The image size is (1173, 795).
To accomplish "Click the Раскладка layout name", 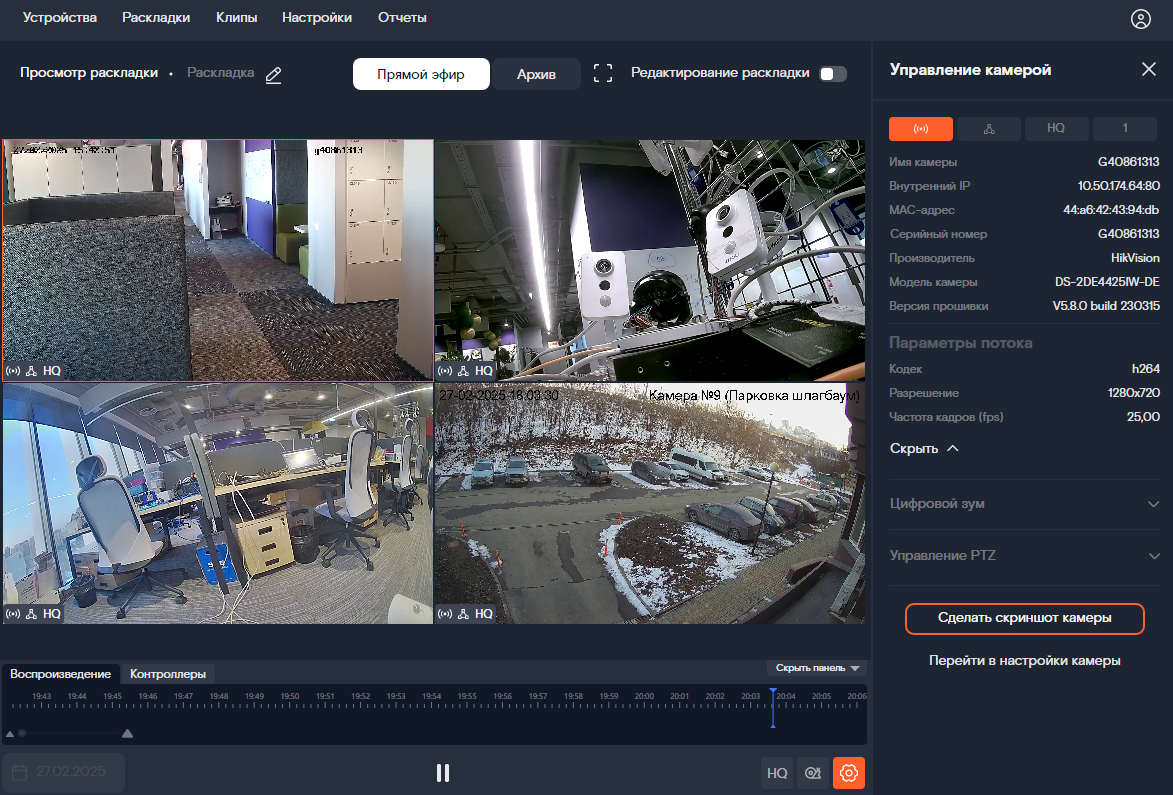I will click(x=221, y=73).
